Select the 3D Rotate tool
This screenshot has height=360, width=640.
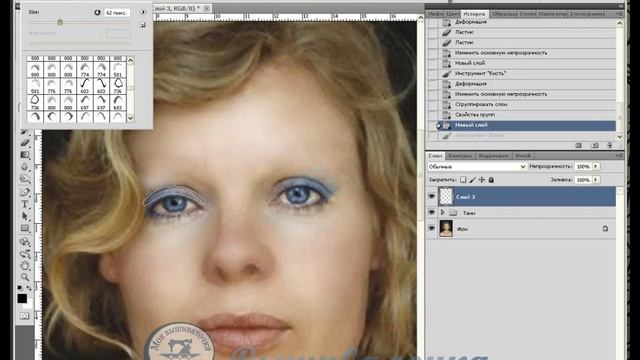pos(25,242)
